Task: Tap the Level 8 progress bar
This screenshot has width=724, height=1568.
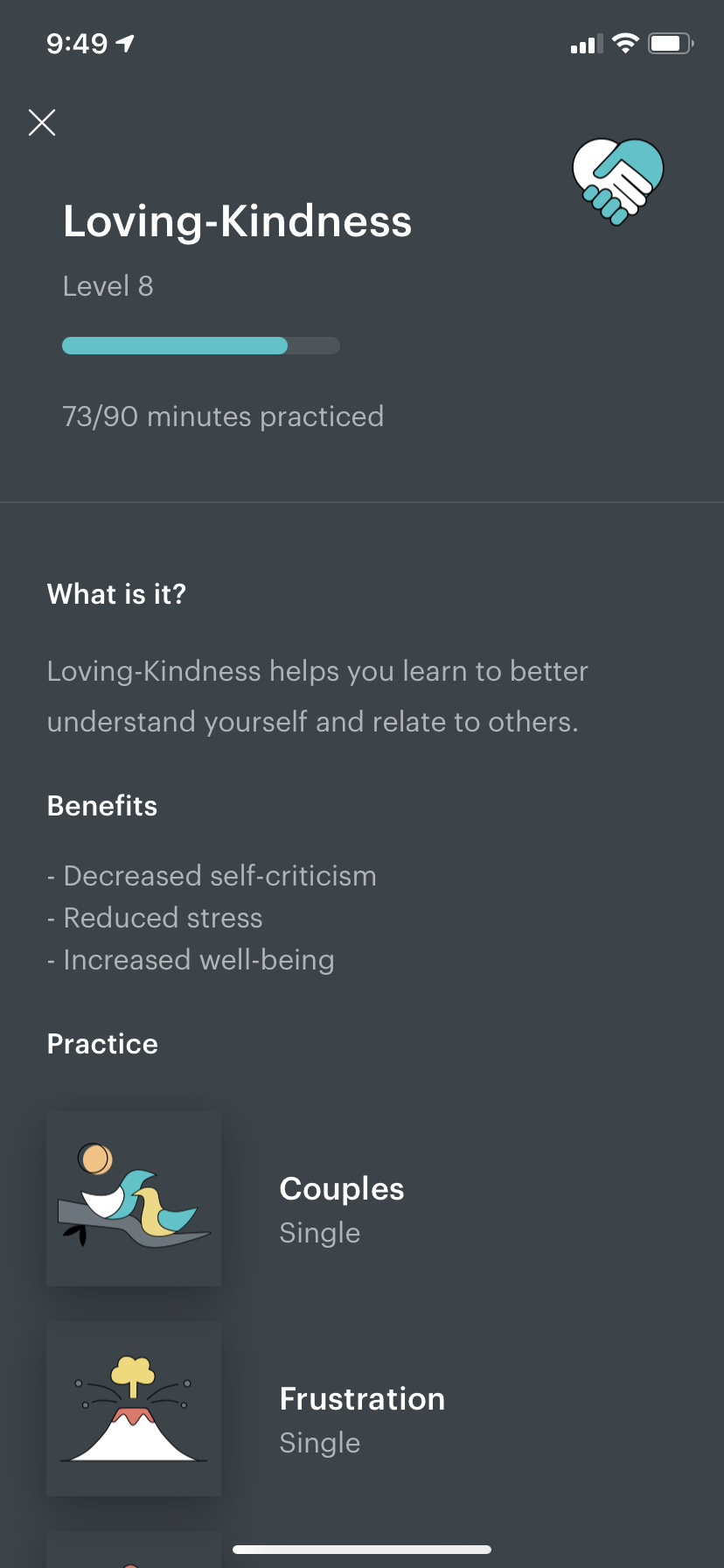Action: pos(201,346)
